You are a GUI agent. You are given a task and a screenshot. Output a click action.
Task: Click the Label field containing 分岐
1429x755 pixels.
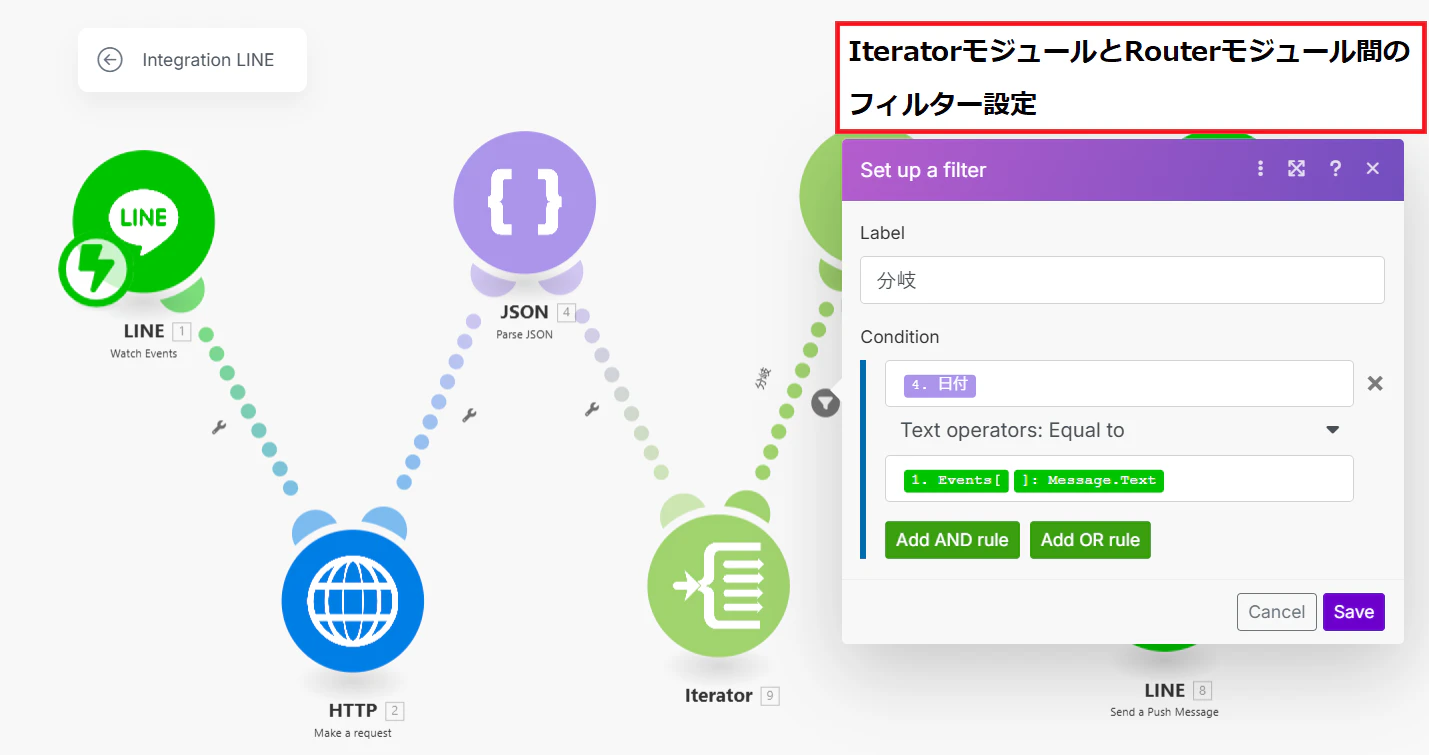[x=1122, y=280]
